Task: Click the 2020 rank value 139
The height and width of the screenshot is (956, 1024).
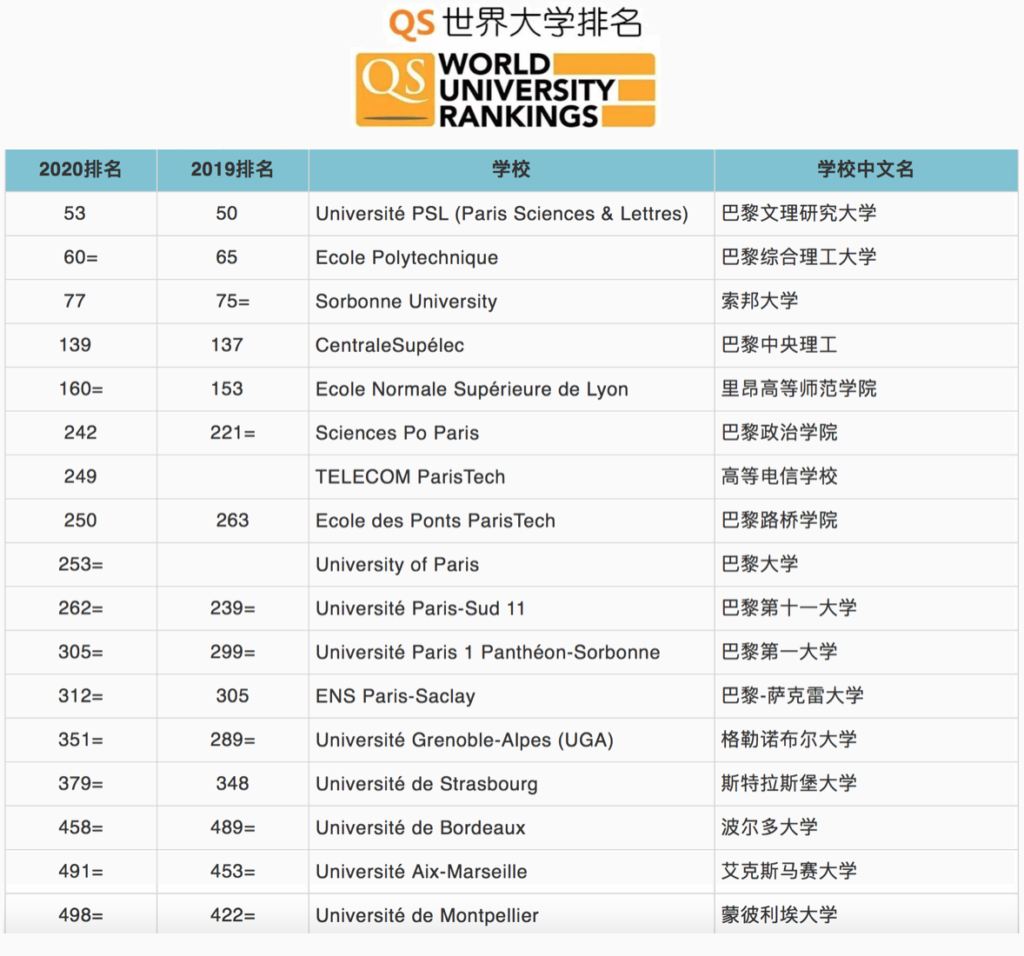Action: pos(75,345)
